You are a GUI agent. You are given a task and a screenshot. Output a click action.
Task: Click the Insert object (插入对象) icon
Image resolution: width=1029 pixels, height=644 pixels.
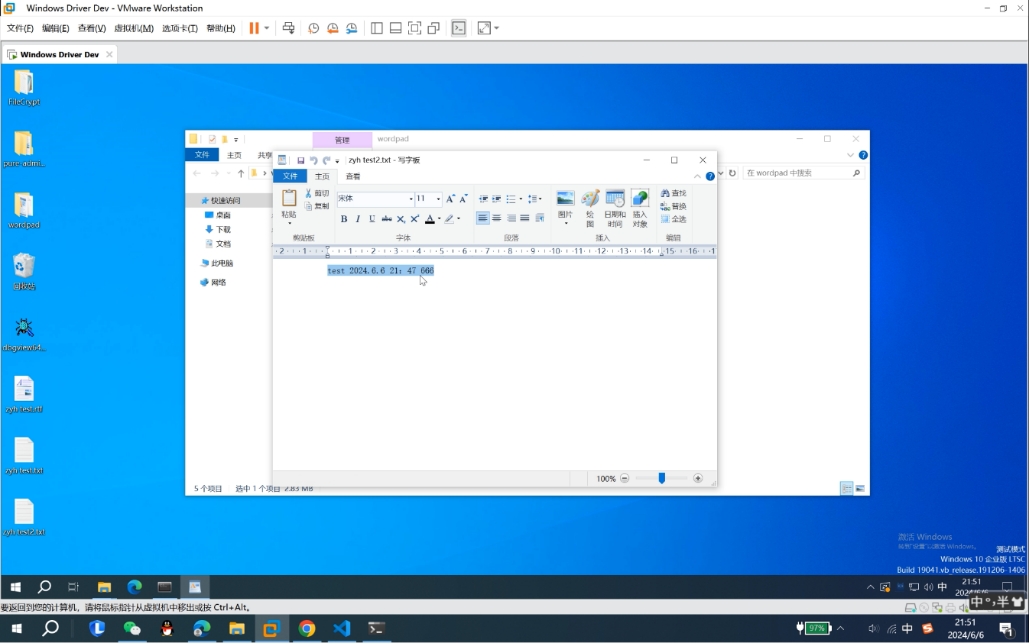640,201
